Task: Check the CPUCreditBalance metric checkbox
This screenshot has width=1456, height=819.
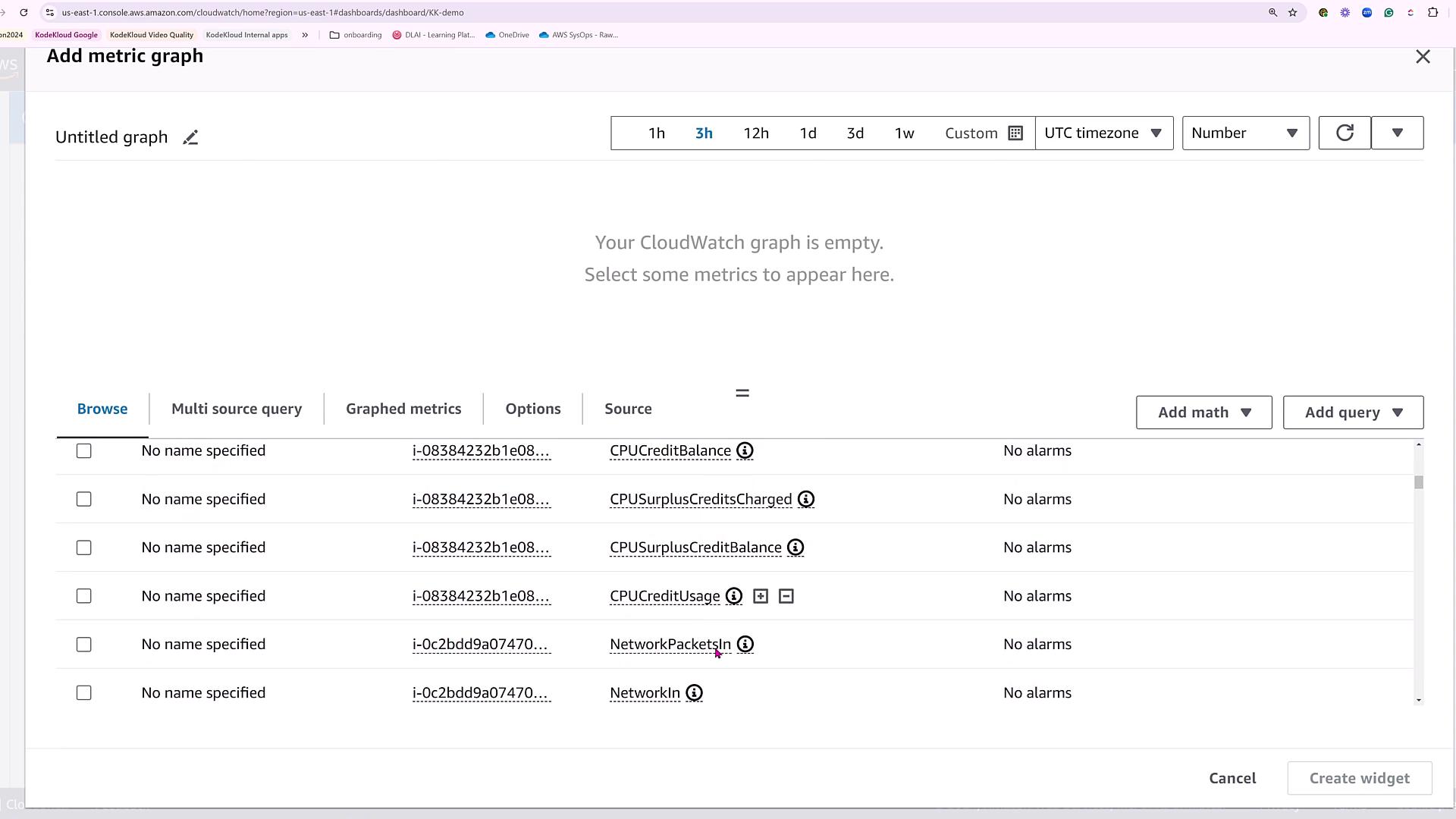Action: click(x=84, y=451)
